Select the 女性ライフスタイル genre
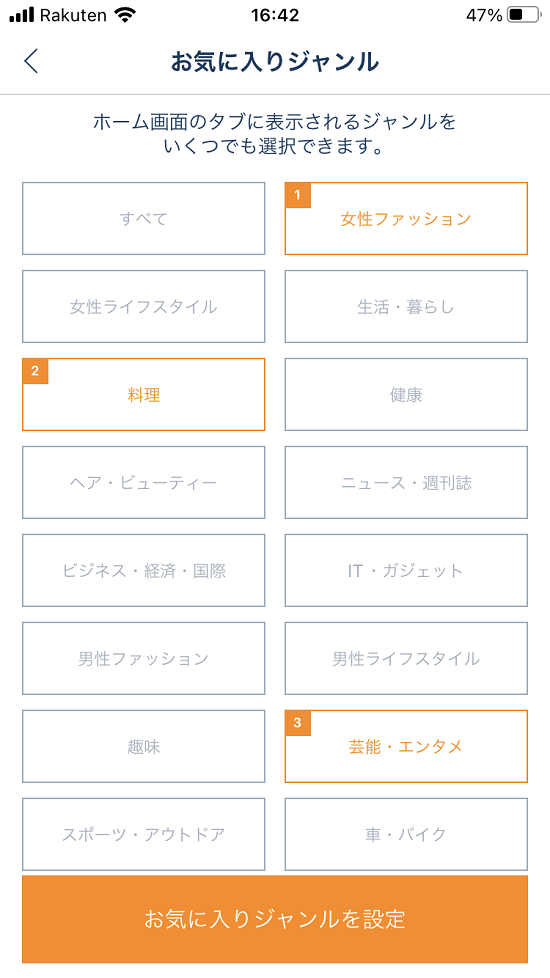The width and height of the screenshot is (550, 978). tap(143, 306)
